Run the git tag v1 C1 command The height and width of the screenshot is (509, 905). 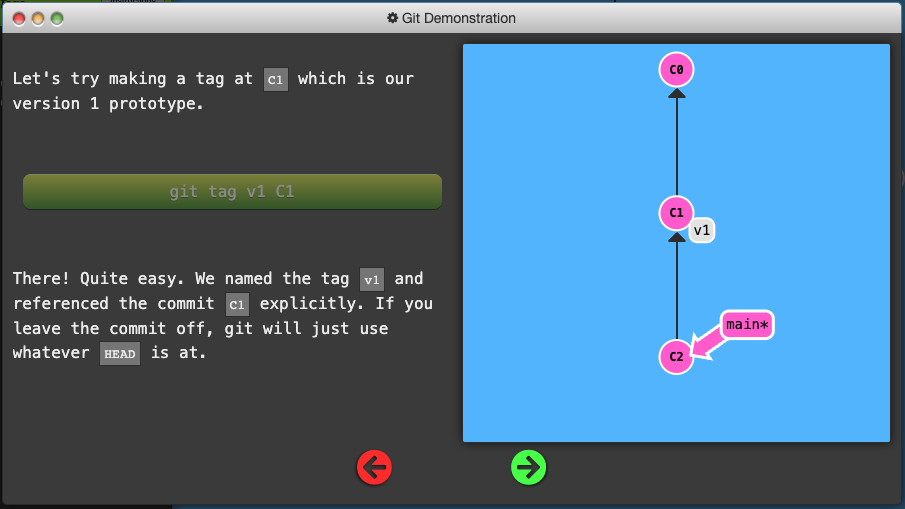(x=232, y=192)
